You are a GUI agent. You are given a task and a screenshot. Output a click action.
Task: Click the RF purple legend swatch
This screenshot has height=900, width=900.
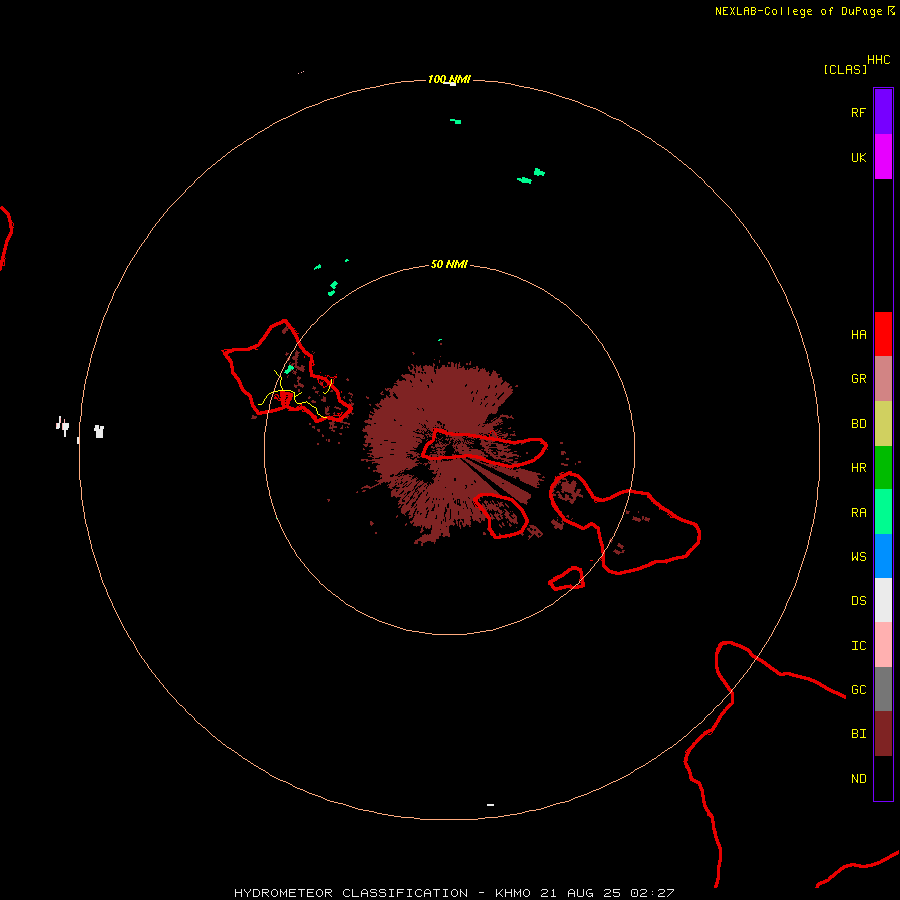[883, 112]
